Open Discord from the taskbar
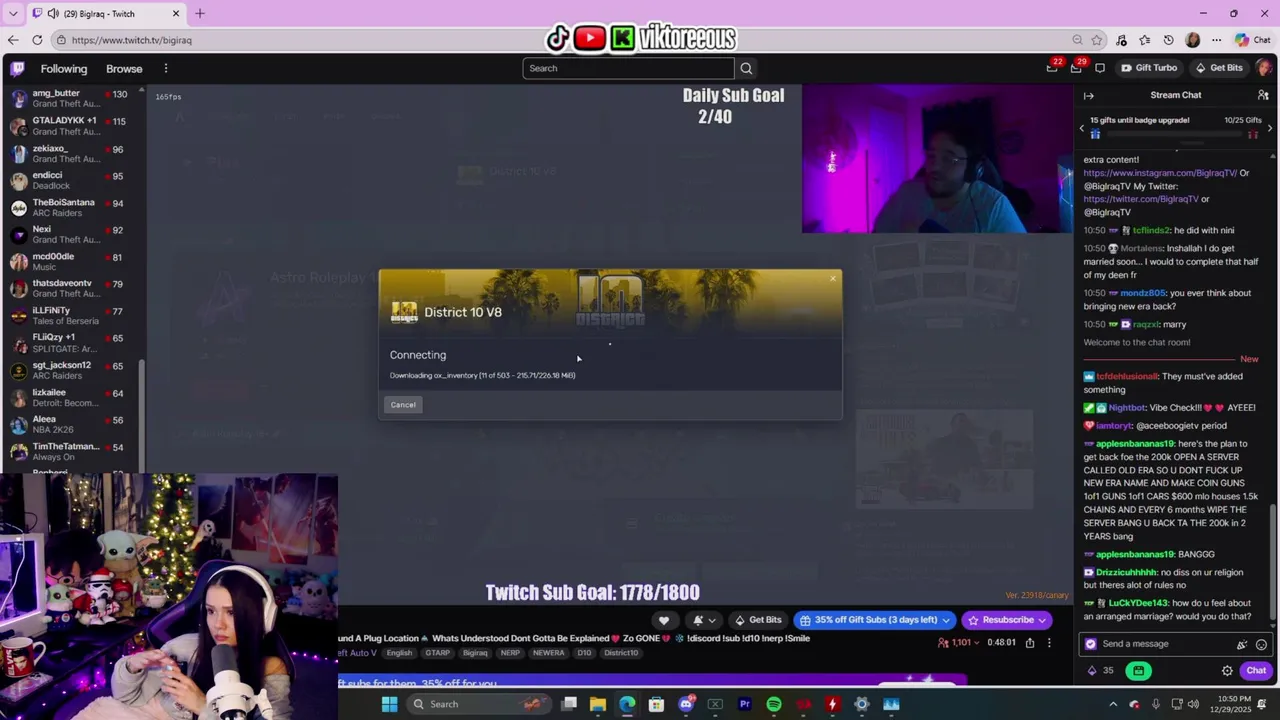This screenshot has height=720, width=1280. [686, 704]
